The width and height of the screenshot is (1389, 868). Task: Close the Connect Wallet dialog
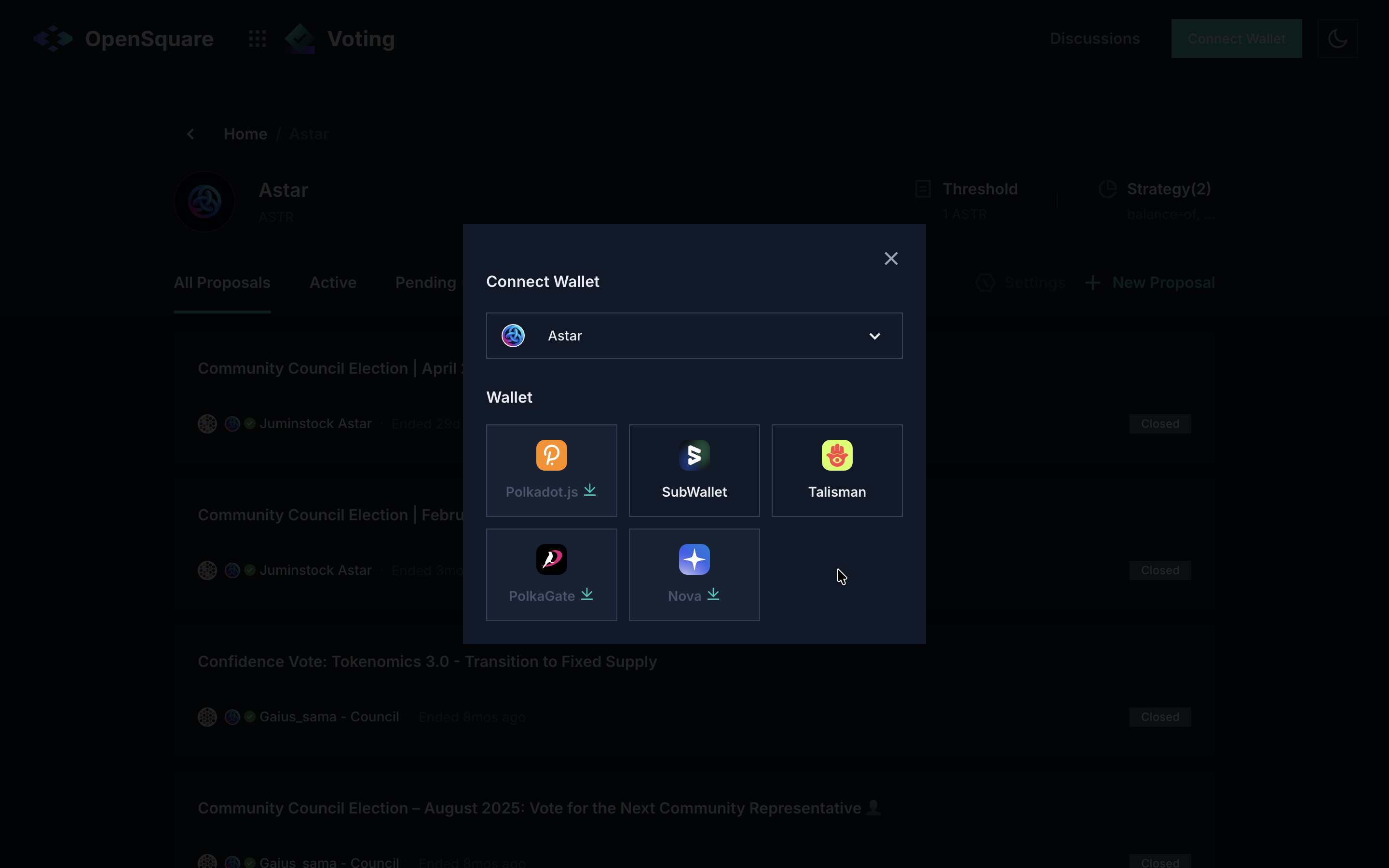(x=891, y=258)
